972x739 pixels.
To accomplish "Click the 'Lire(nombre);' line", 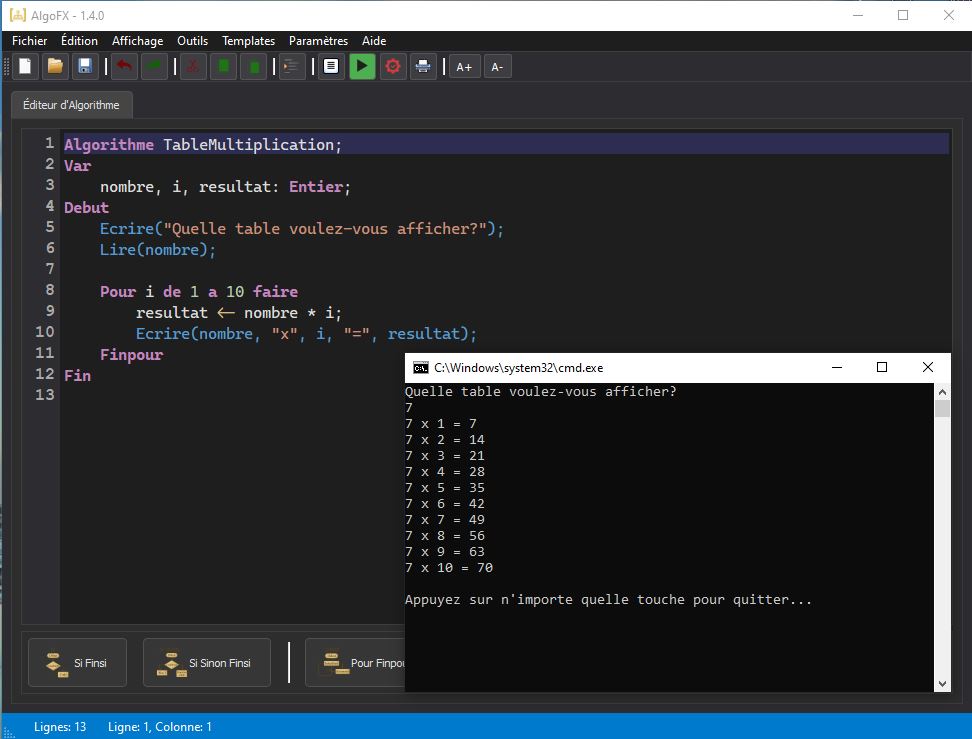I will (157, 250).
